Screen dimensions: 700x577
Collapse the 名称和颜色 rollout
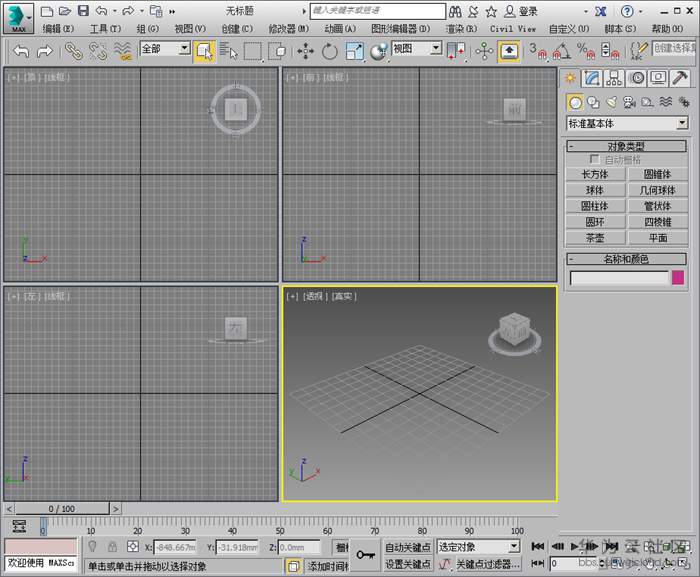pos(626,259)
